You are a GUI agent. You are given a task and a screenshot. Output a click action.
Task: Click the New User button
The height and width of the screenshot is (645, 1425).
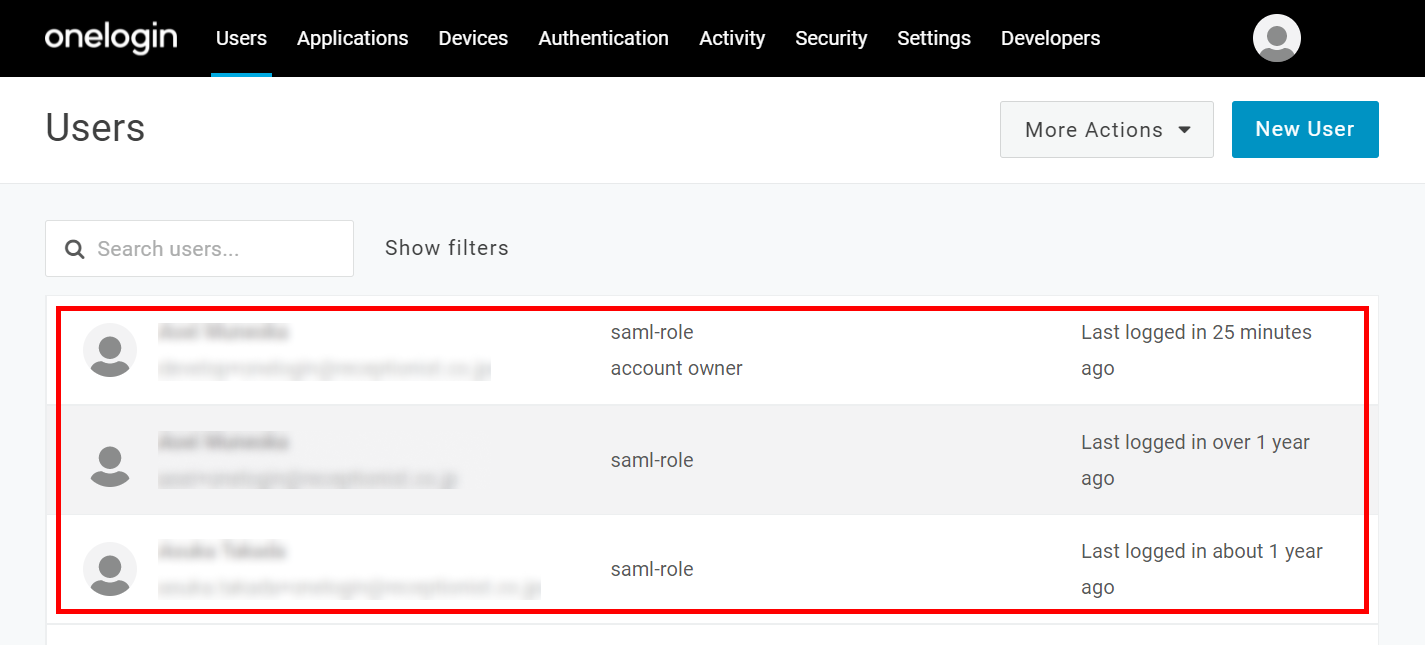1305,129
